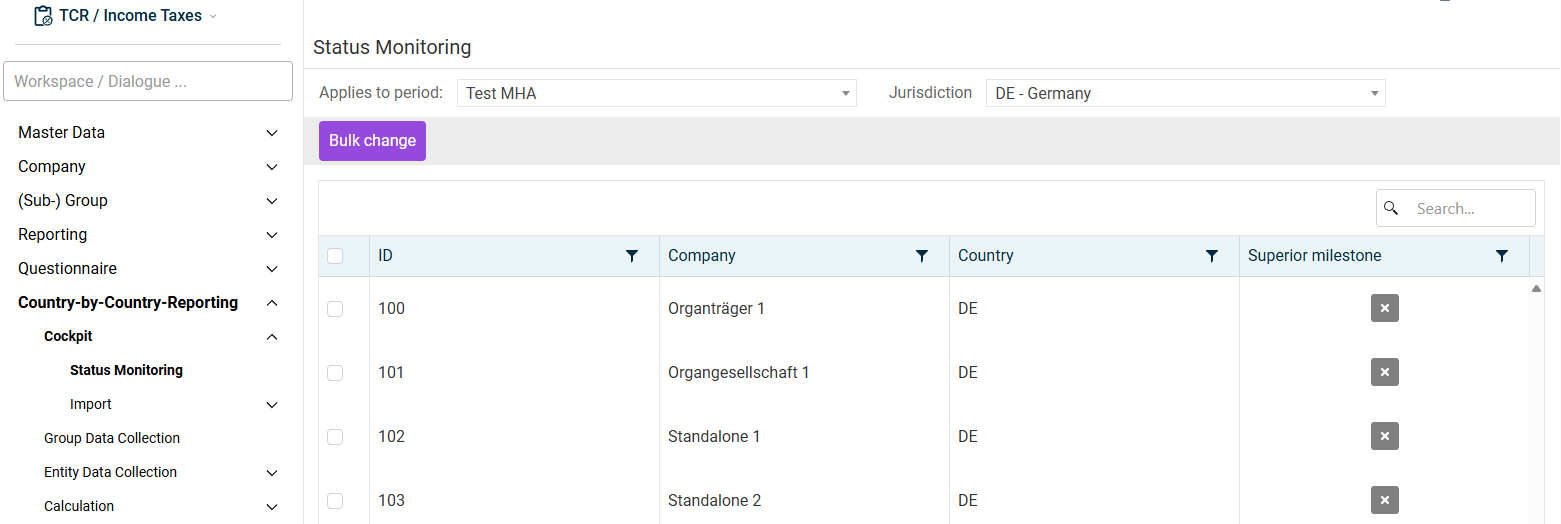Open the Company column filter

[921, 256]
